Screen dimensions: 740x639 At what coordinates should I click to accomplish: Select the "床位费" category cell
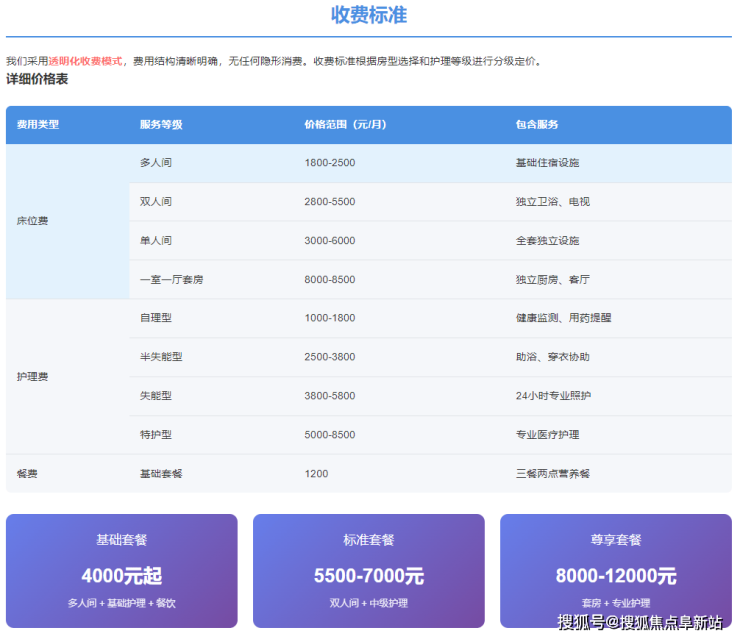click(33, 221)
